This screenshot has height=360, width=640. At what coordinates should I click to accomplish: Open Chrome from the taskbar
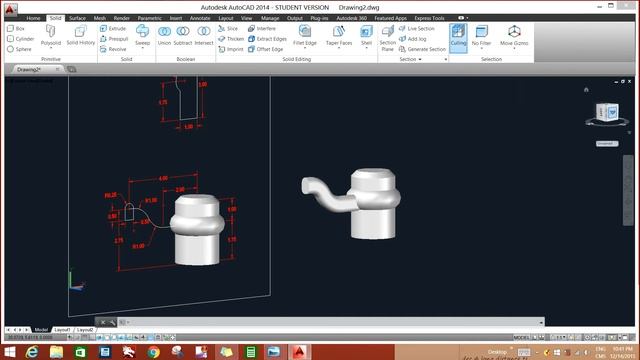153,352
